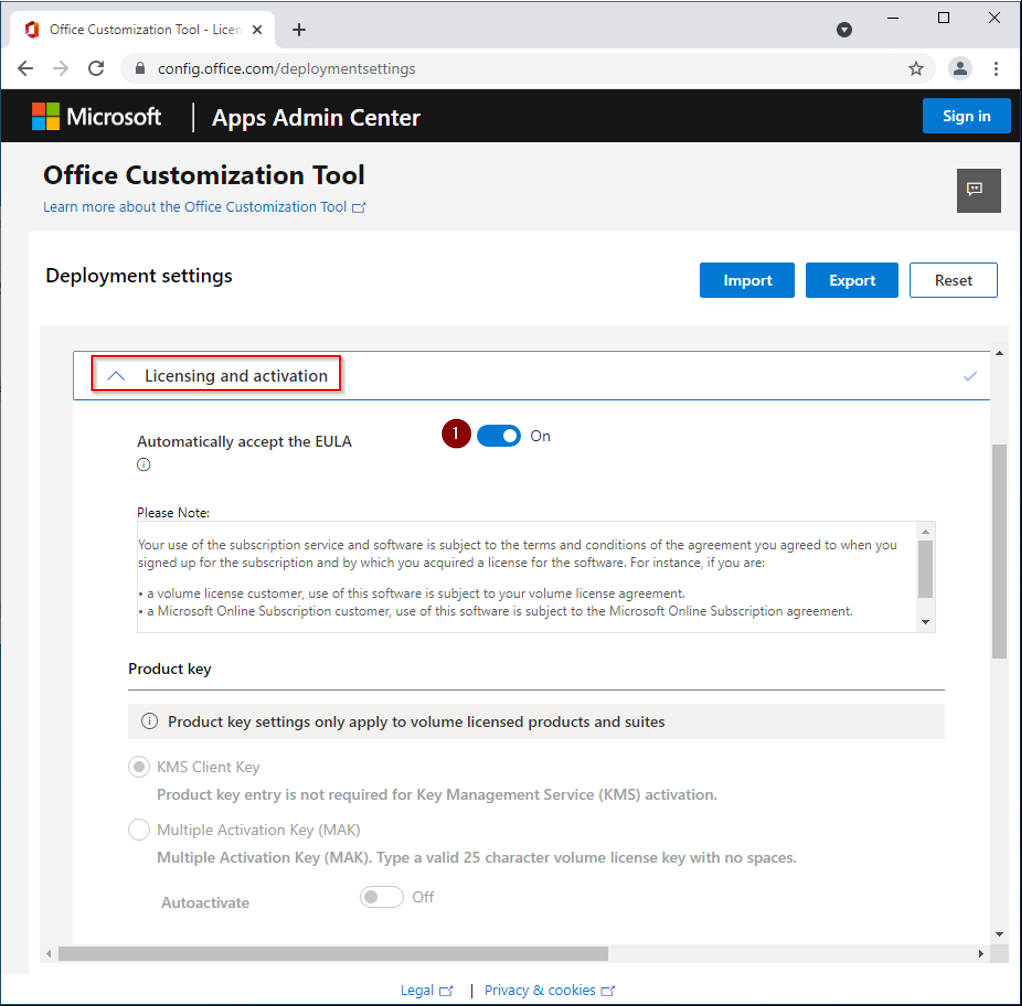Click the Office icon on the browser tab
Viewport: 1022px width, 1006px height.
coord(32,29)
